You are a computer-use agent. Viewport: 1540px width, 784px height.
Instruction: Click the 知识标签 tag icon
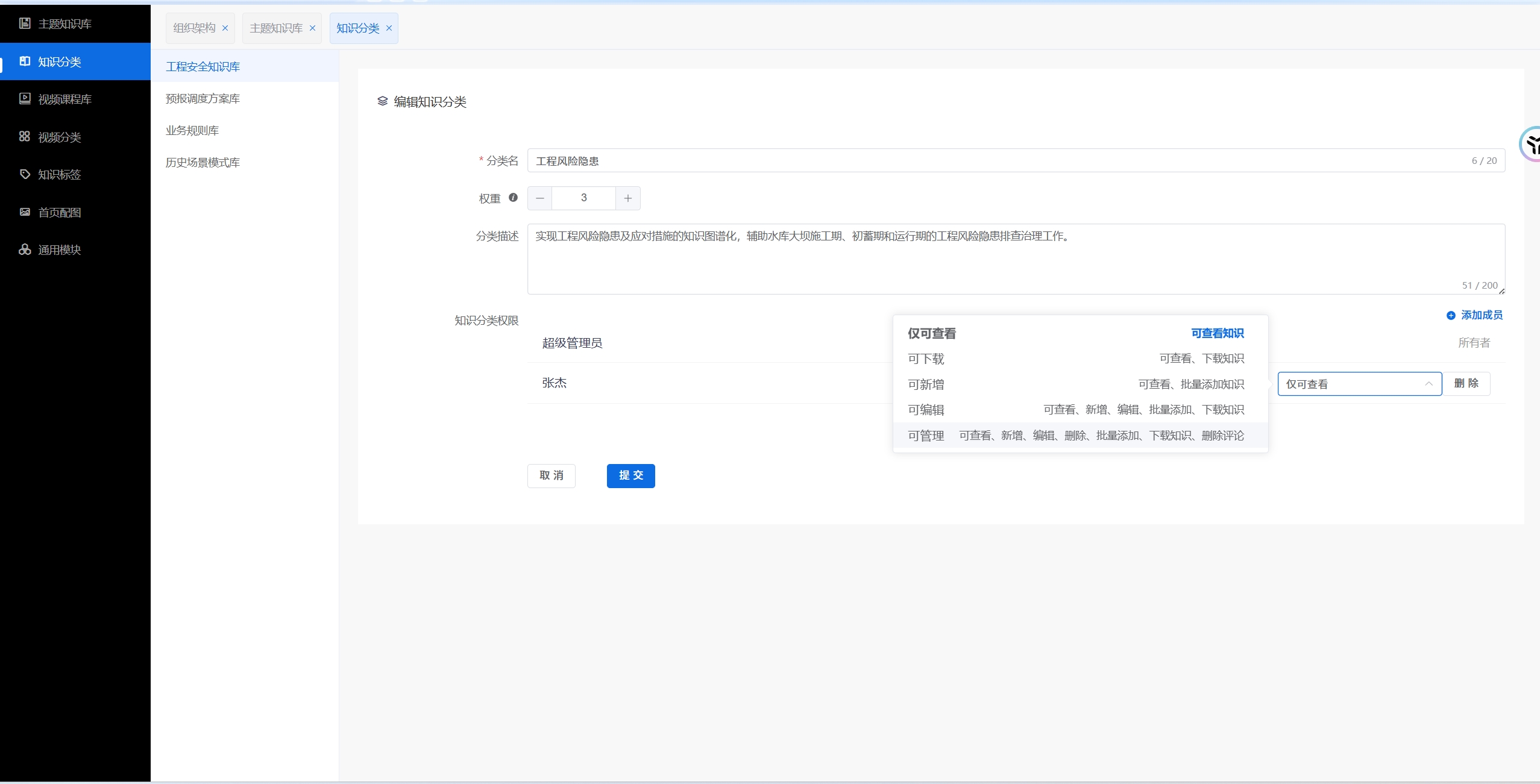coord(25,174)
